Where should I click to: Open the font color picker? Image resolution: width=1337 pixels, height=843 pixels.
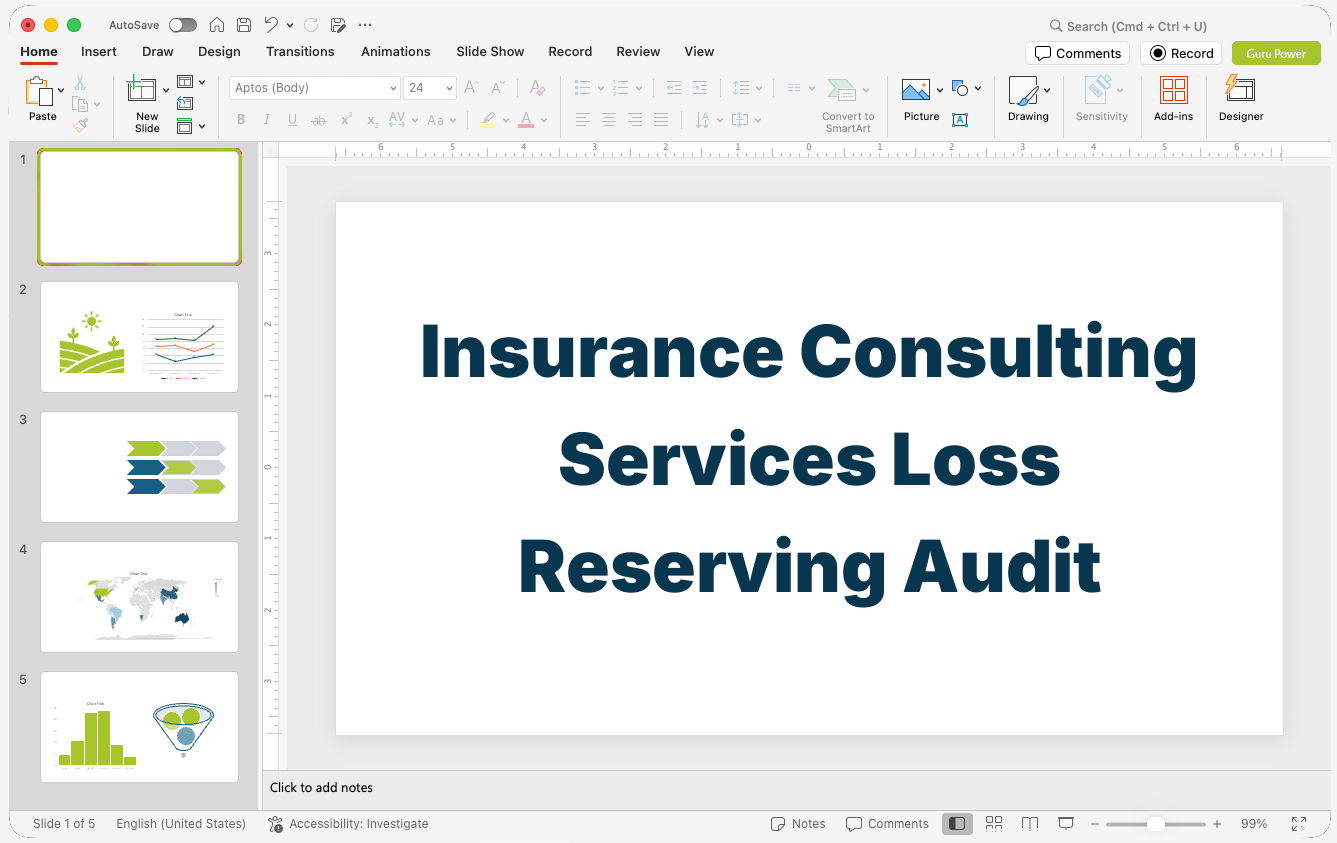coord(526,120)
